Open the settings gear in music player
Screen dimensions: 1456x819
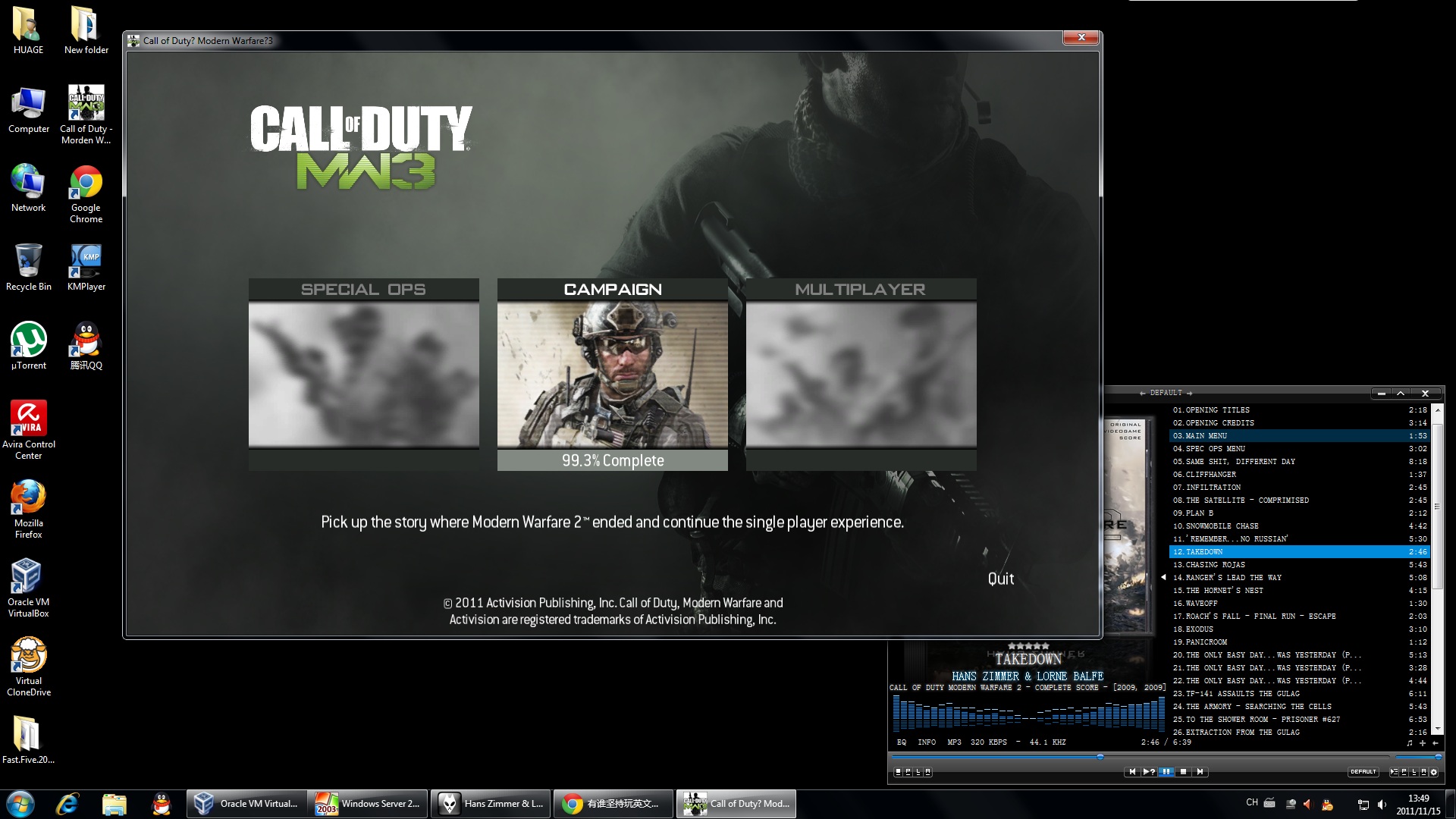(1433, 772)
